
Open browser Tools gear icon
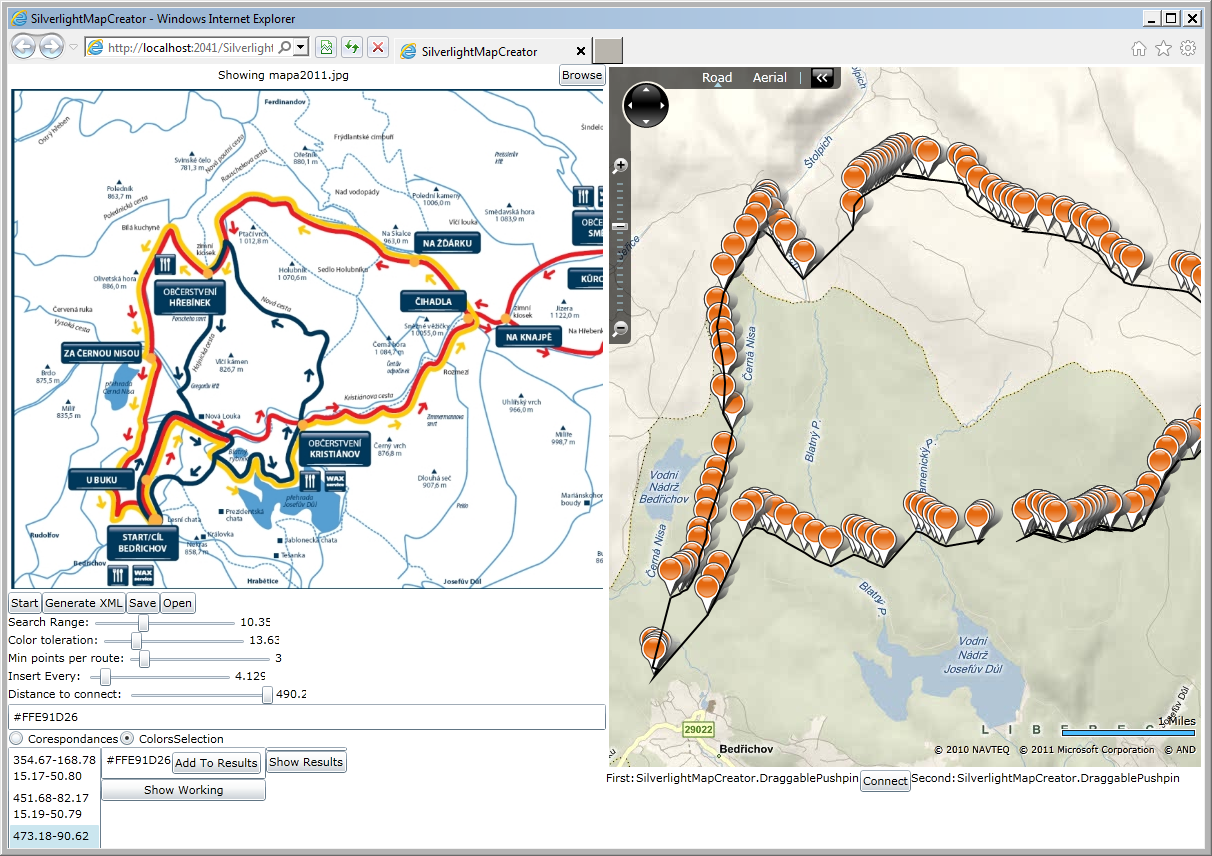[x=1188, y=48]
